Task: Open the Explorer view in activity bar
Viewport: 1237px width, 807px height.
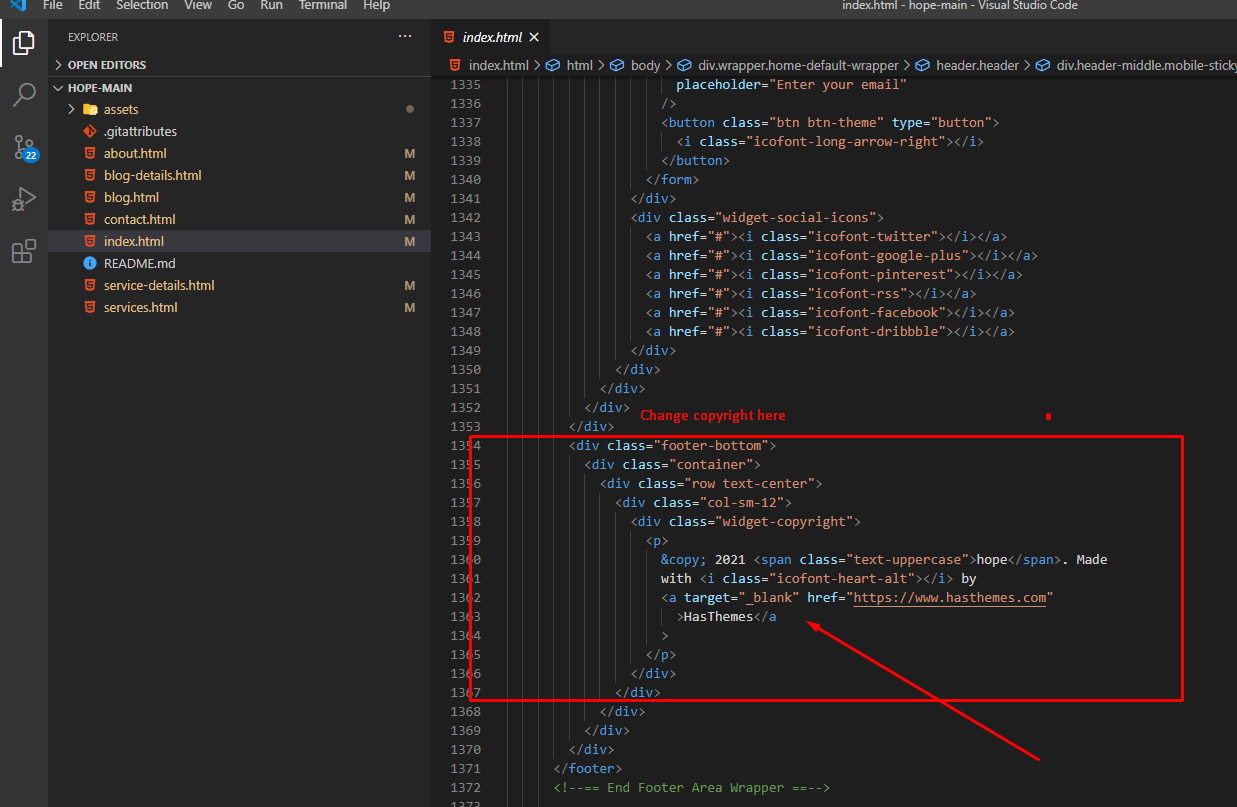Action: (23, 43)
